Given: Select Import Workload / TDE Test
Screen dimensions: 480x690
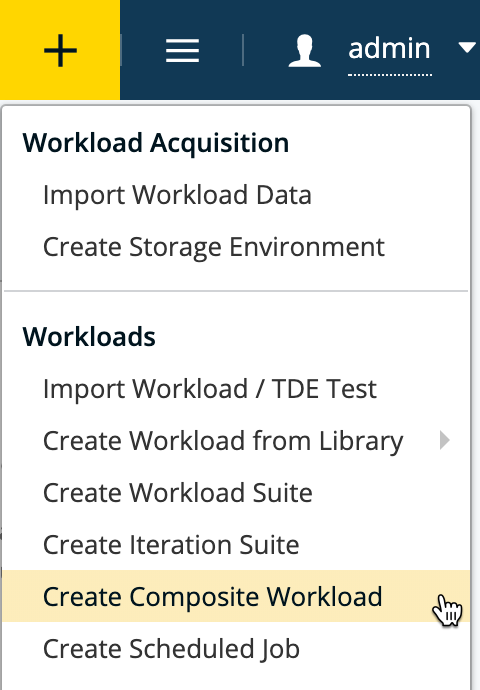Looking at the screenshot, I should (x=210, y=389).
